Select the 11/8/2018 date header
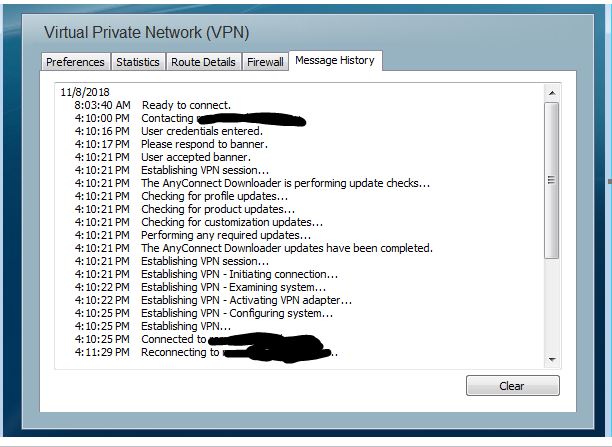Viewport: 612px width, 447px height. (x=85, y=92)
